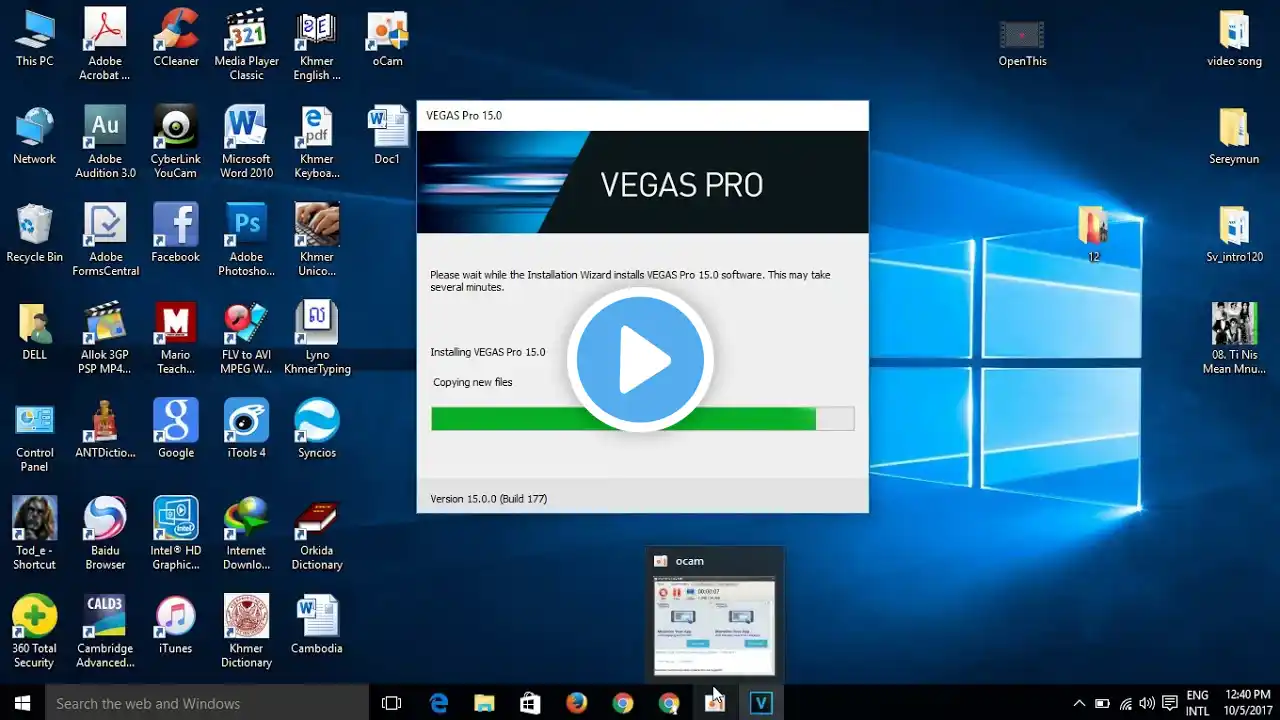Launch Microsoft Edge from the taskbar
The image size is (1280, 720).
438,703
